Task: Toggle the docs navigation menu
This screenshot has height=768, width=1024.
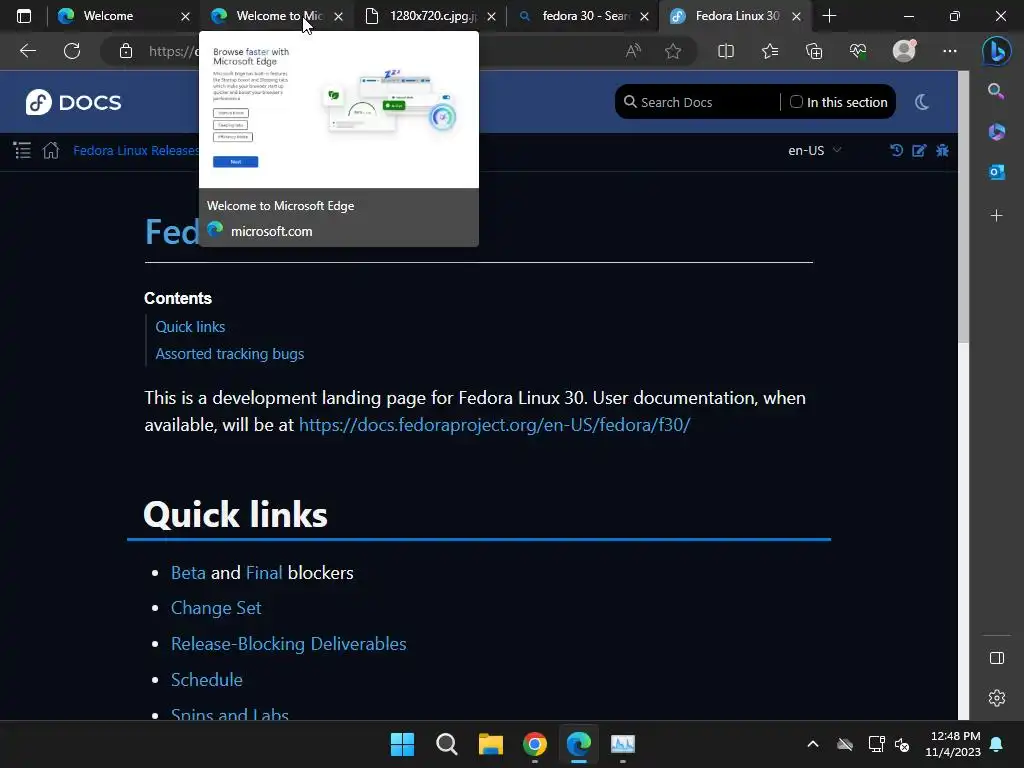Action: click(x=22, y=151)
